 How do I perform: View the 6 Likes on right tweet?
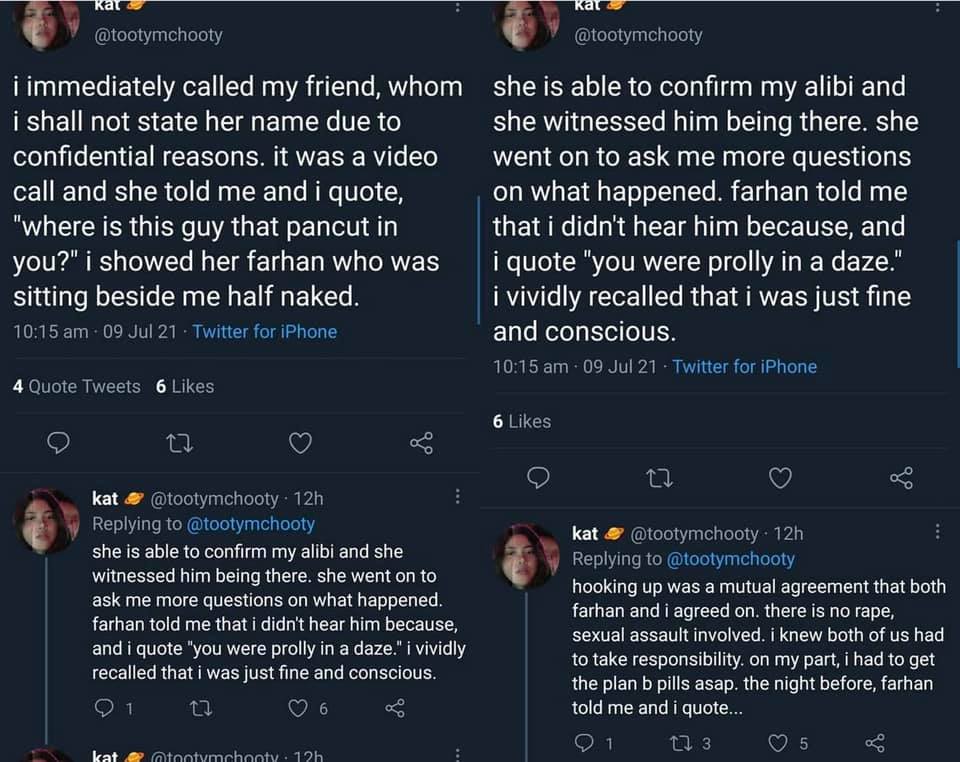(x=522, y=421)
